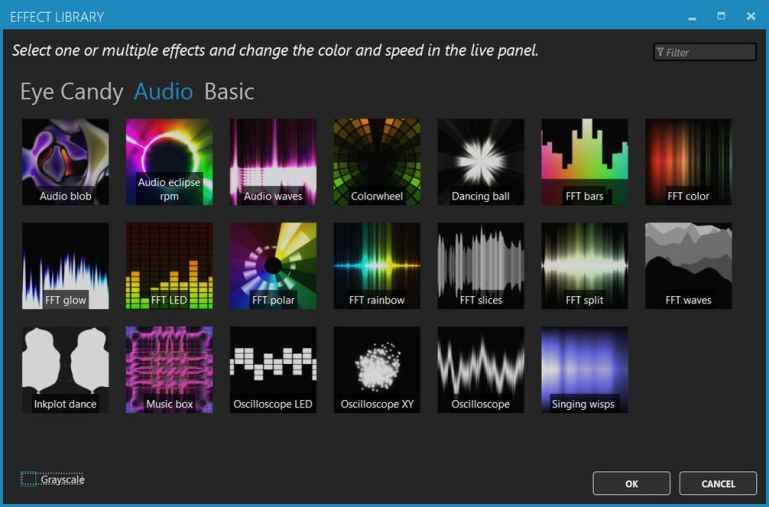Image resolution: width=769 pixels, height=507 pixels.
Task: Select the Singing wisps effect
Action: 585,369
